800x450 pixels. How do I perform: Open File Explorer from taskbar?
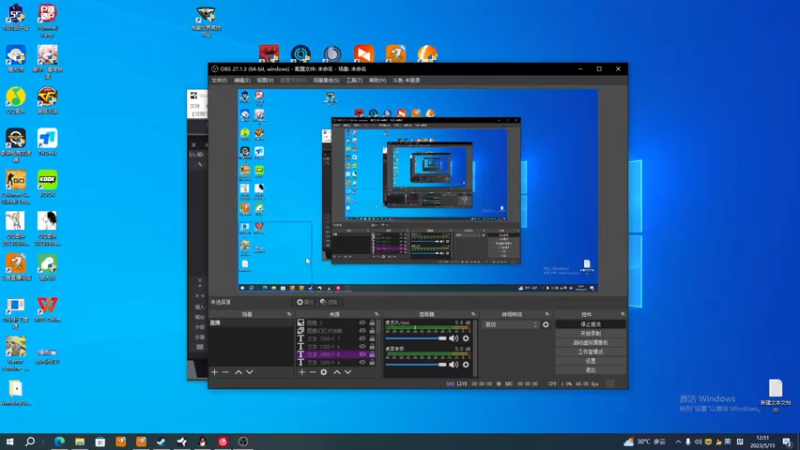coord(80,442)
